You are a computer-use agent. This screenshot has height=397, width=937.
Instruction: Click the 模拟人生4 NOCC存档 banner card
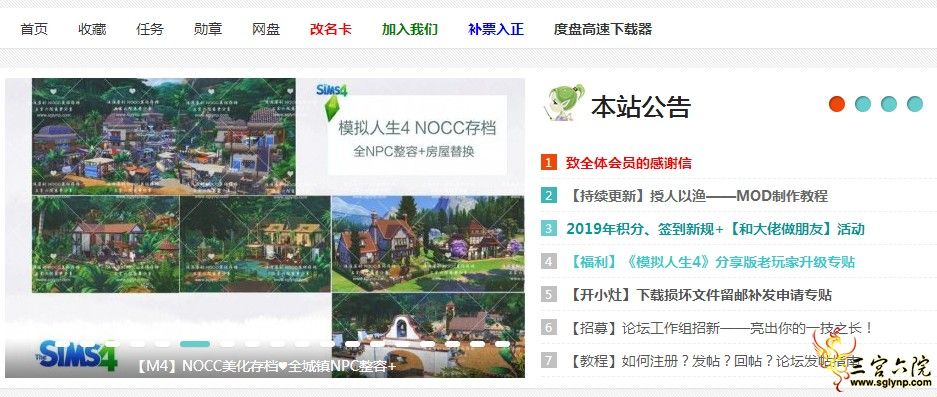[x=417, y=135]
